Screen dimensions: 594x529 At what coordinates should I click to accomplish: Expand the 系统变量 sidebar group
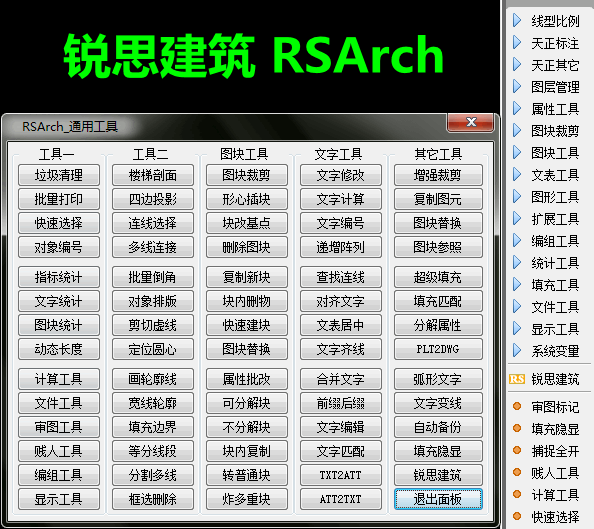click(x=517, y=350)
